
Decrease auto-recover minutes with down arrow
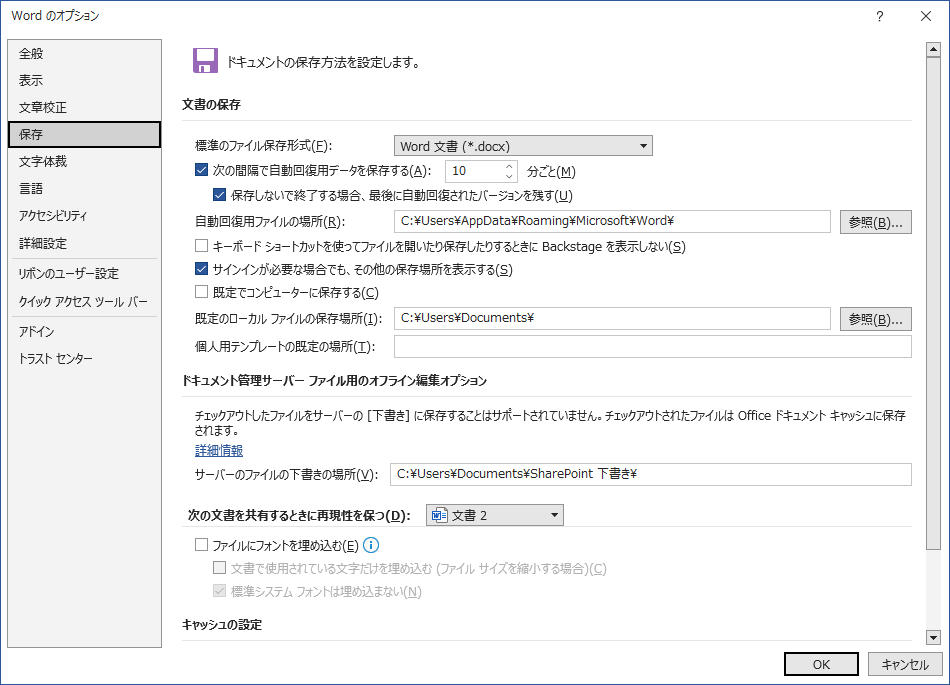click(x=509, y=176)
